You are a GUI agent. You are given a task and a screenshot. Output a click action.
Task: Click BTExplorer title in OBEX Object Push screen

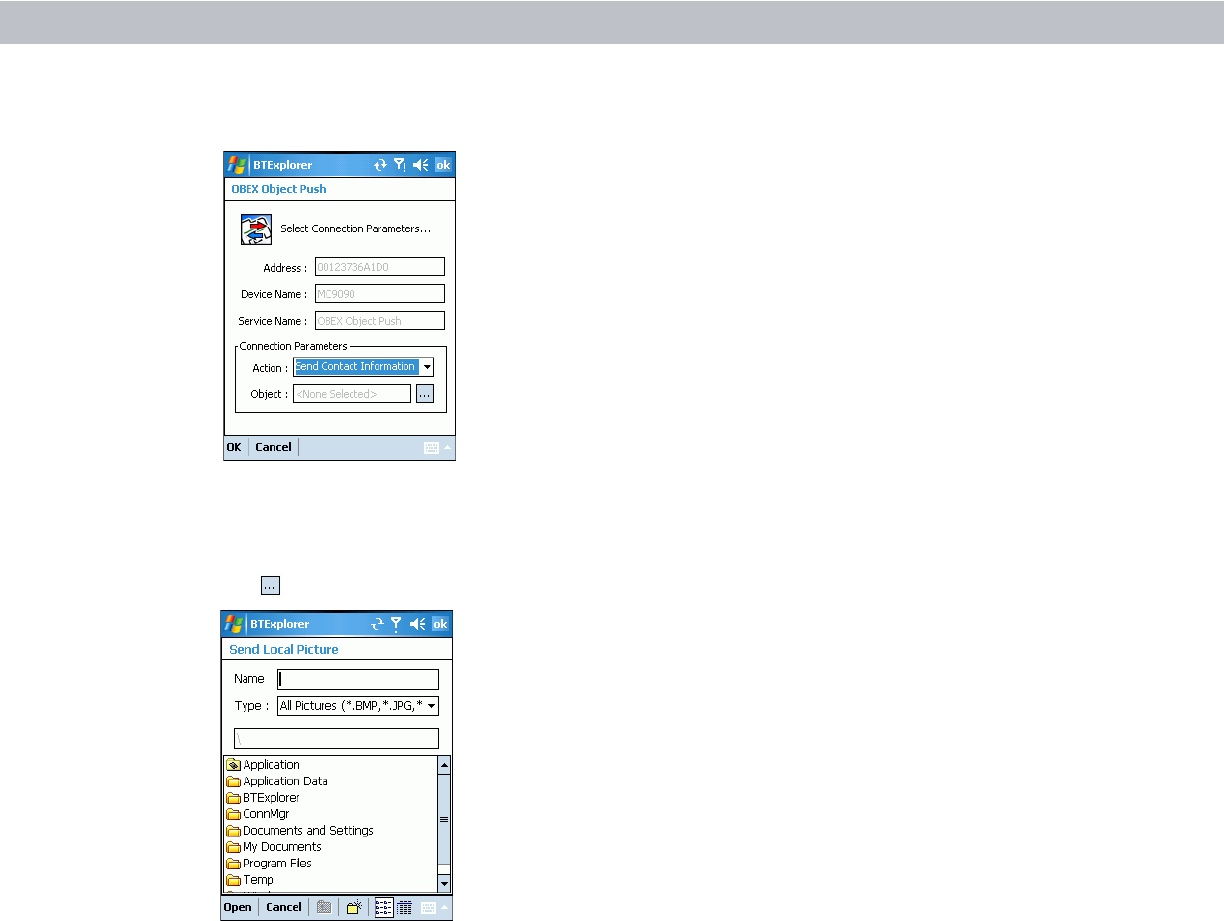(x=281, y=166)
